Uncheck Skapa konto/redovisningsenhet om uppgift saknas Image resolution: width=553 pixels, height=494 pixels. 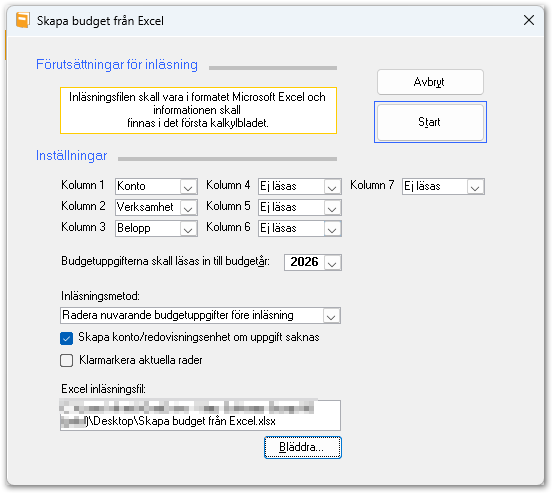click(66, 338)
